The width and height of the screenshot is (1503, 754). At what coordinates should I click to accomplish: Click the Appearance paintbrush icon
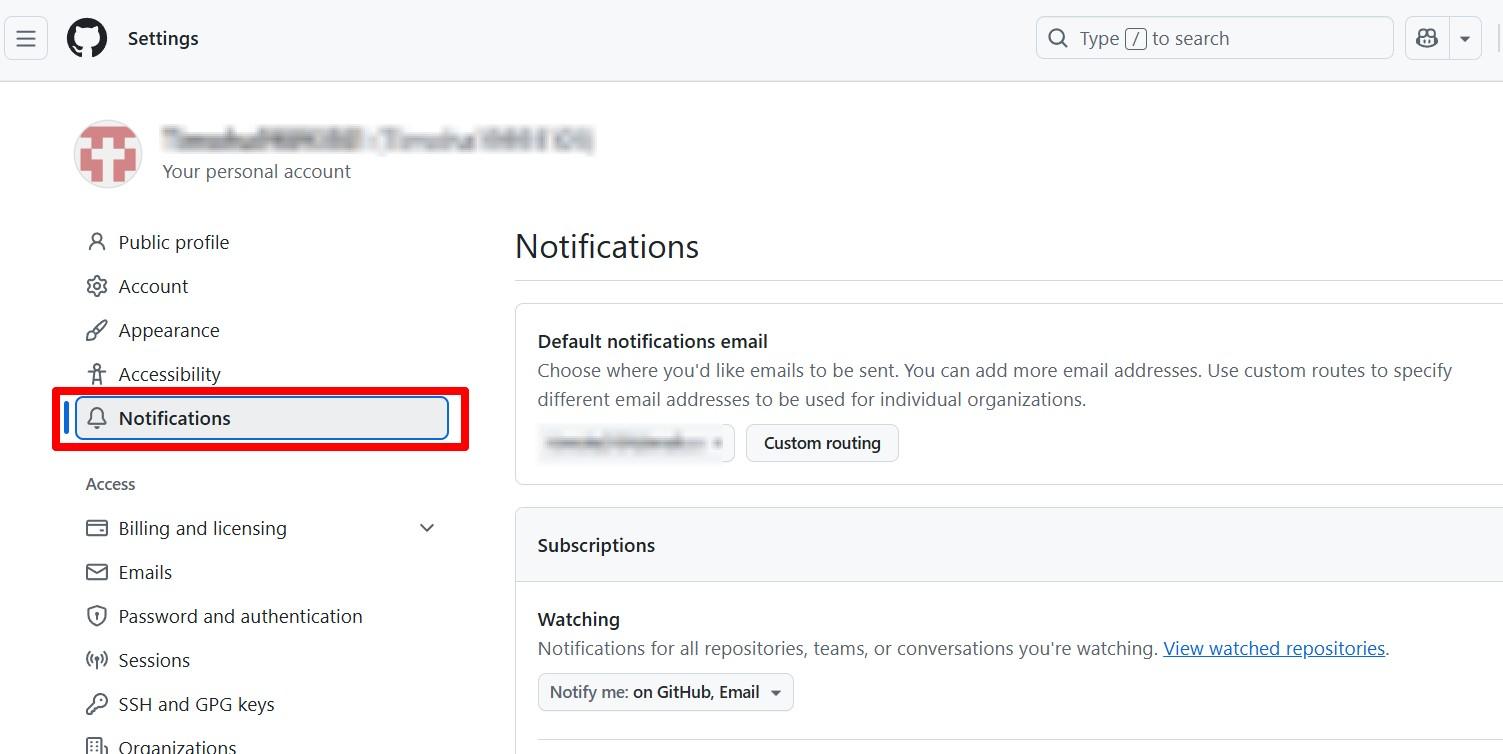[97, 330]
